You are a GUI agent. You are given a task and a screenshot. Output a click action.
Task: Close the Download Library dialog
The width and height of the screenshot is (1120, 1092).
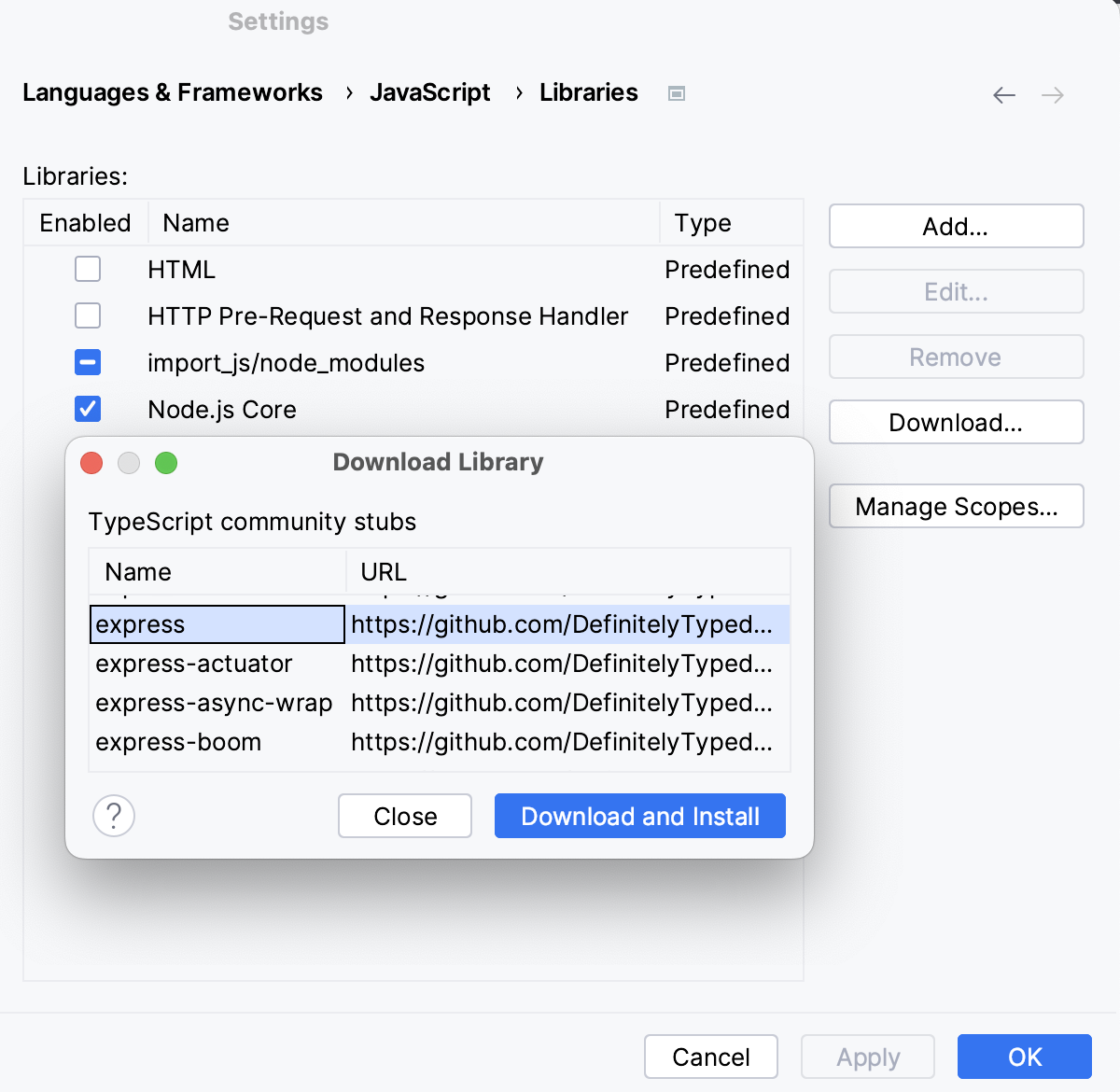point(404,816)
